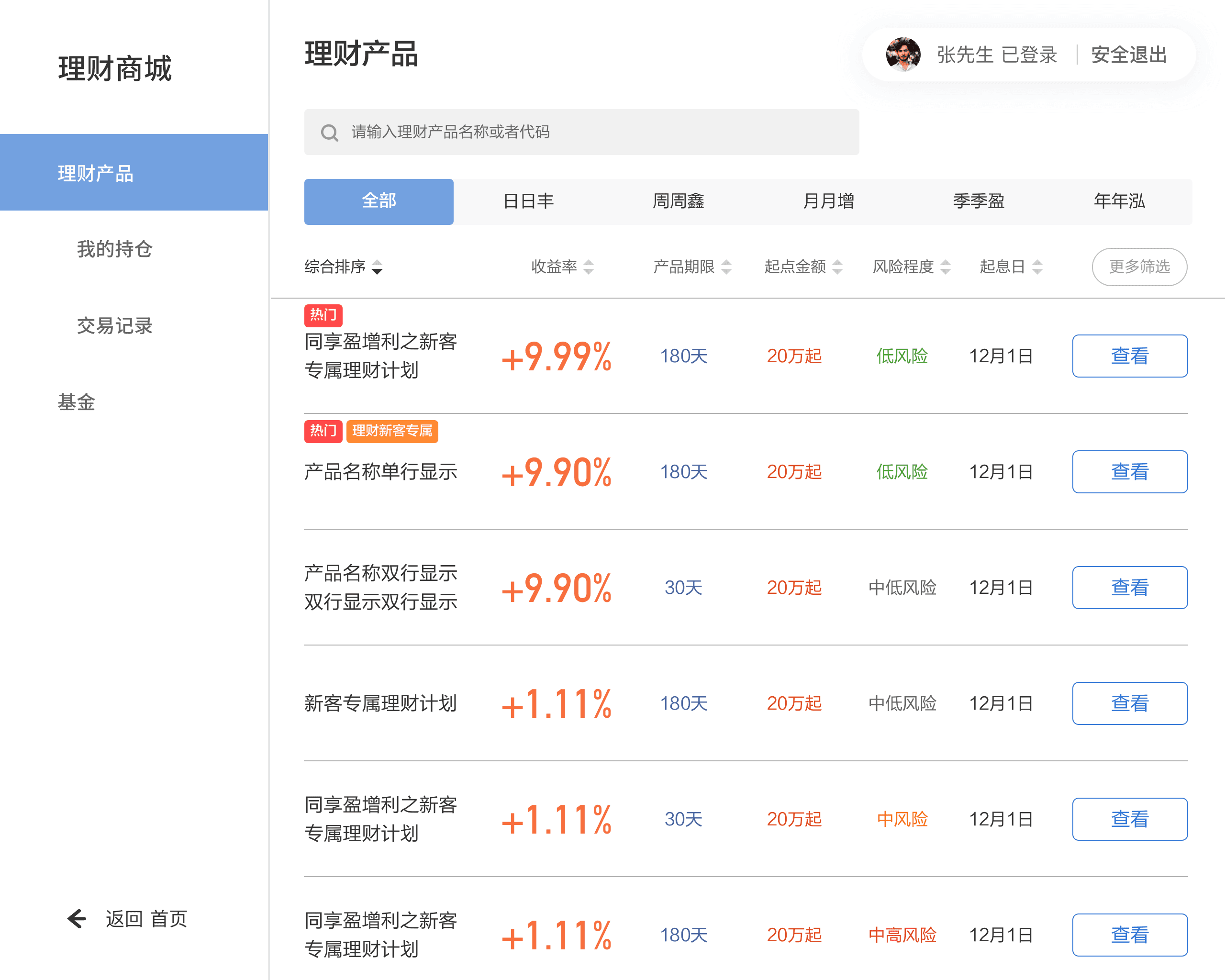1225x980 pixels.
Task: Switch to the 季季盈 tab
Action: tap(979, 201)
